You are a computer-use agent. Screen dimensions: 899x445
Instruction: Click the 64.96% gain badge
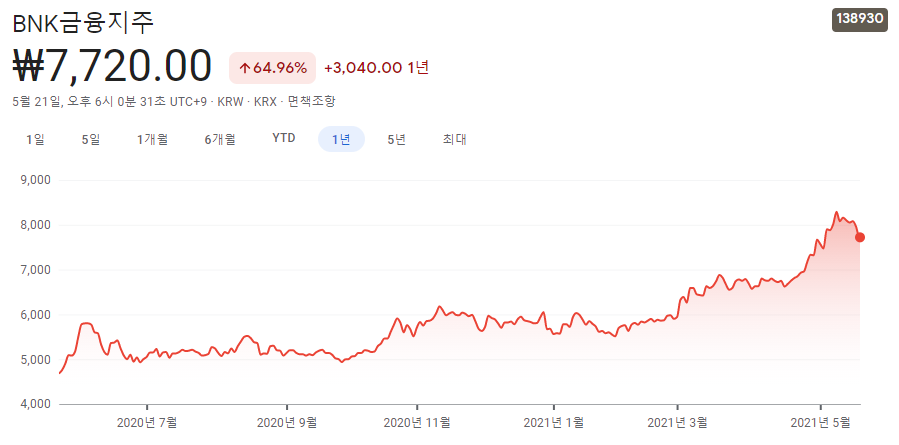(272, 68)
